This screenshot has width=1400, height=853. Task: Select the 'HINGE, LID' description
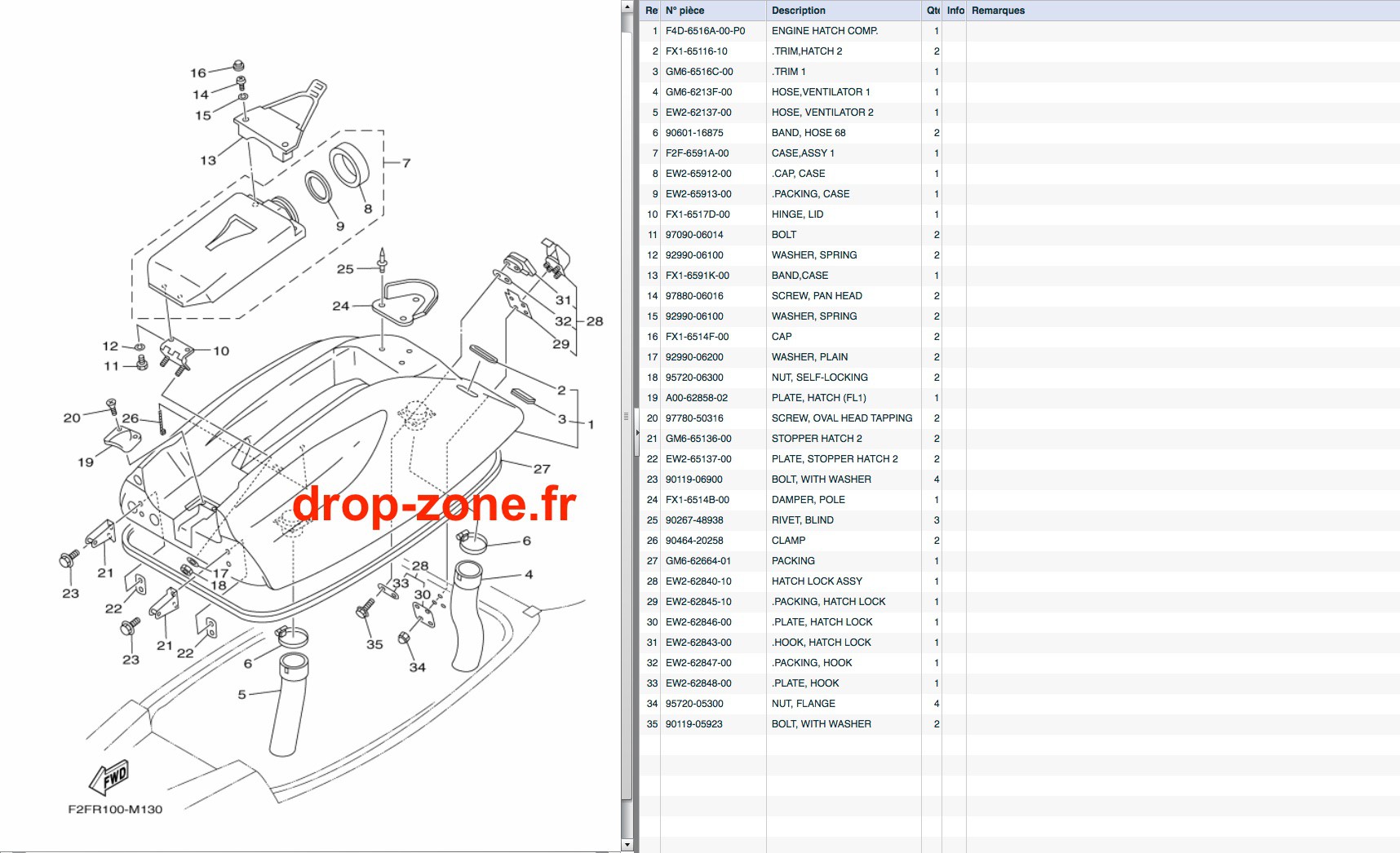click(x=797, y=214)
